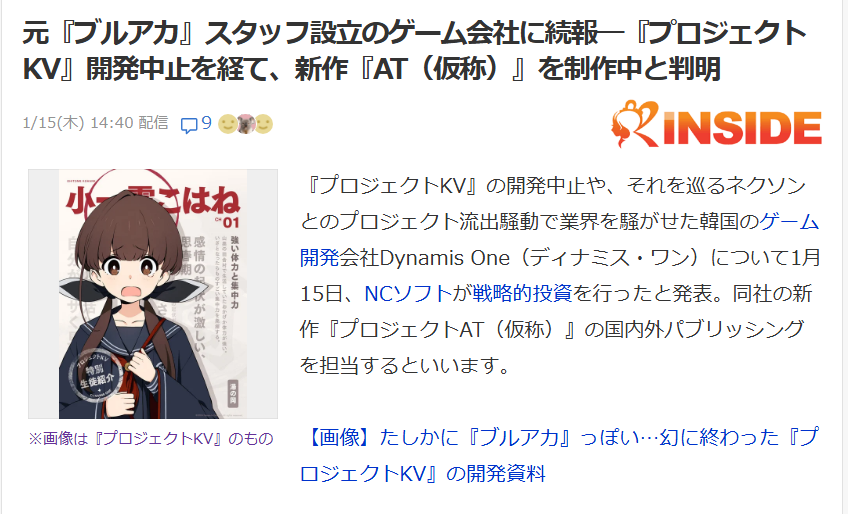The height and width of the screenshot is (514, 848).
Task: Click the article headline about 元『ブルアカ』スタッフ
Action: (x=414, y=50)
